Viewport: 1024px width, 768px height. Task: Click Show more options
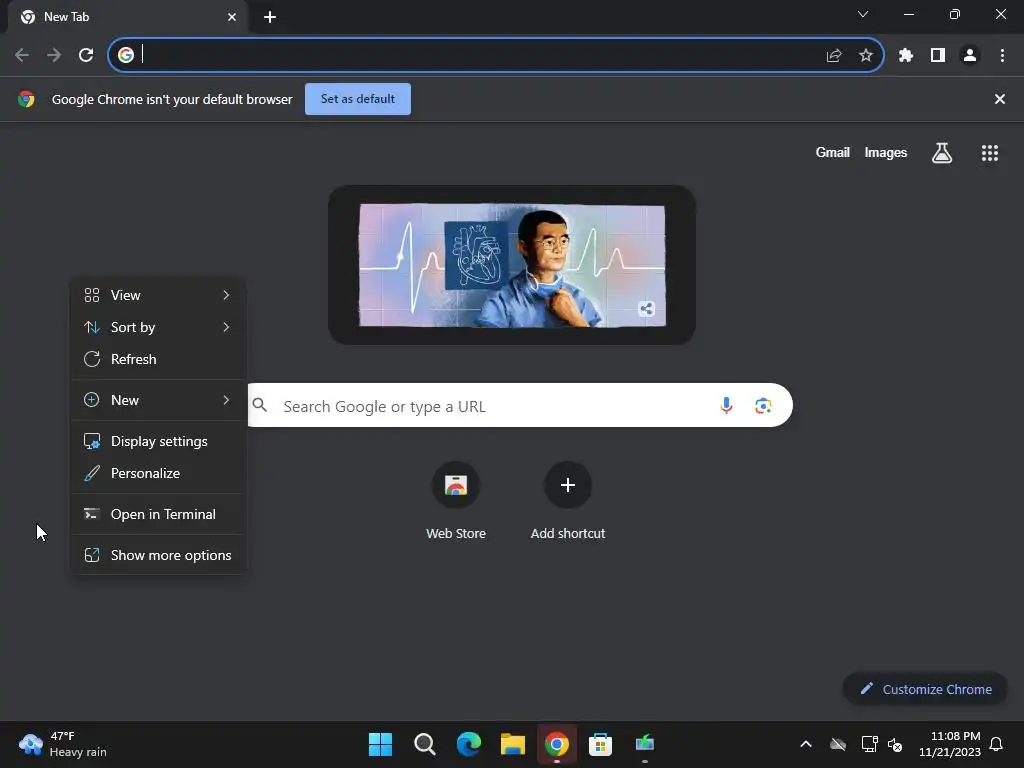tap(157, 556)
